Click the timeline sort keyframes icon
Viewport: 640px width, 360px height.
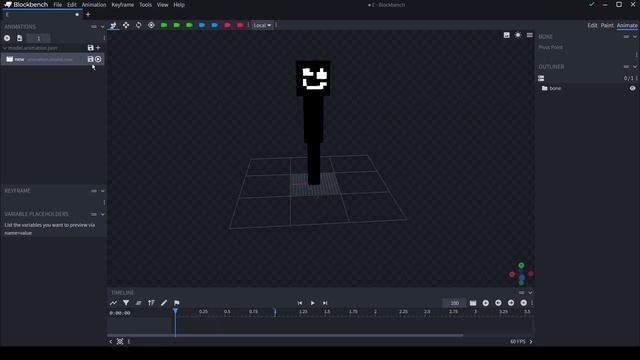click(x=151, y=303)
